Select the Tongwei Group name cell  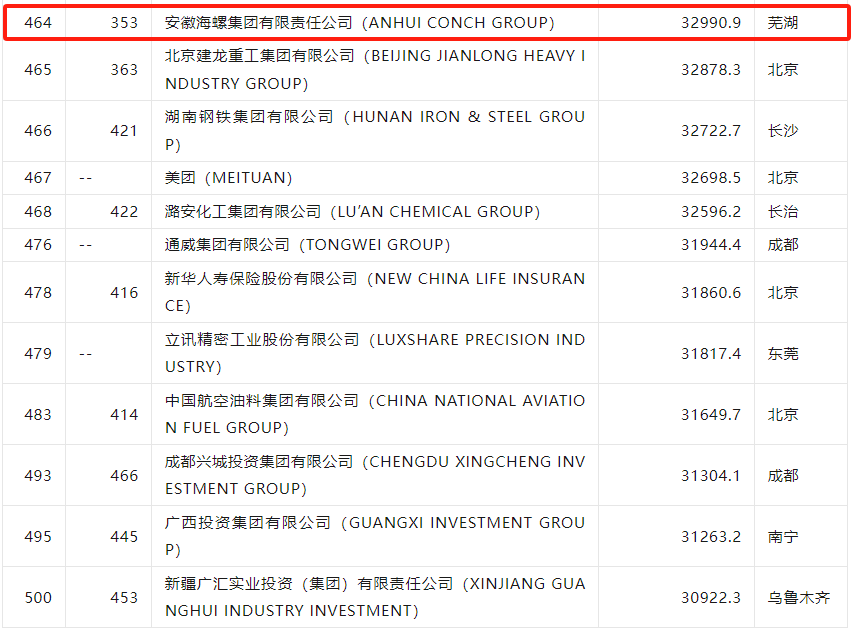[307, 245]
